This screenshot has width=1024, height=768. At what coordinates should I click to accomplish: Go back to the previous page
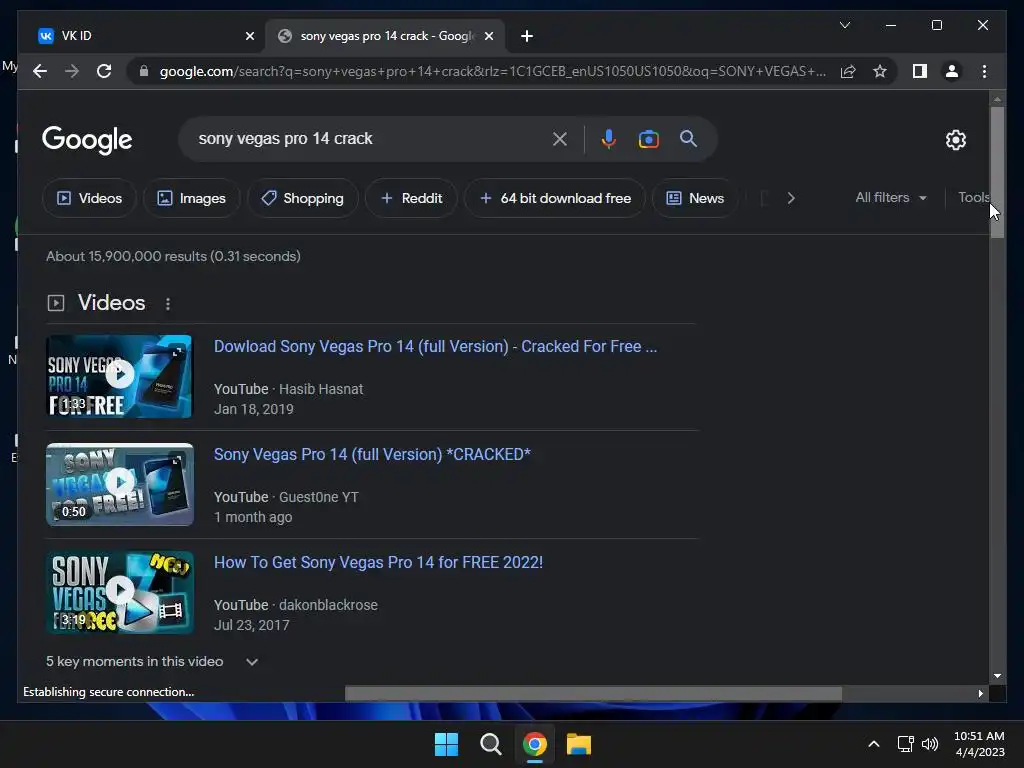pyautogui.click(x=40, y=71)
